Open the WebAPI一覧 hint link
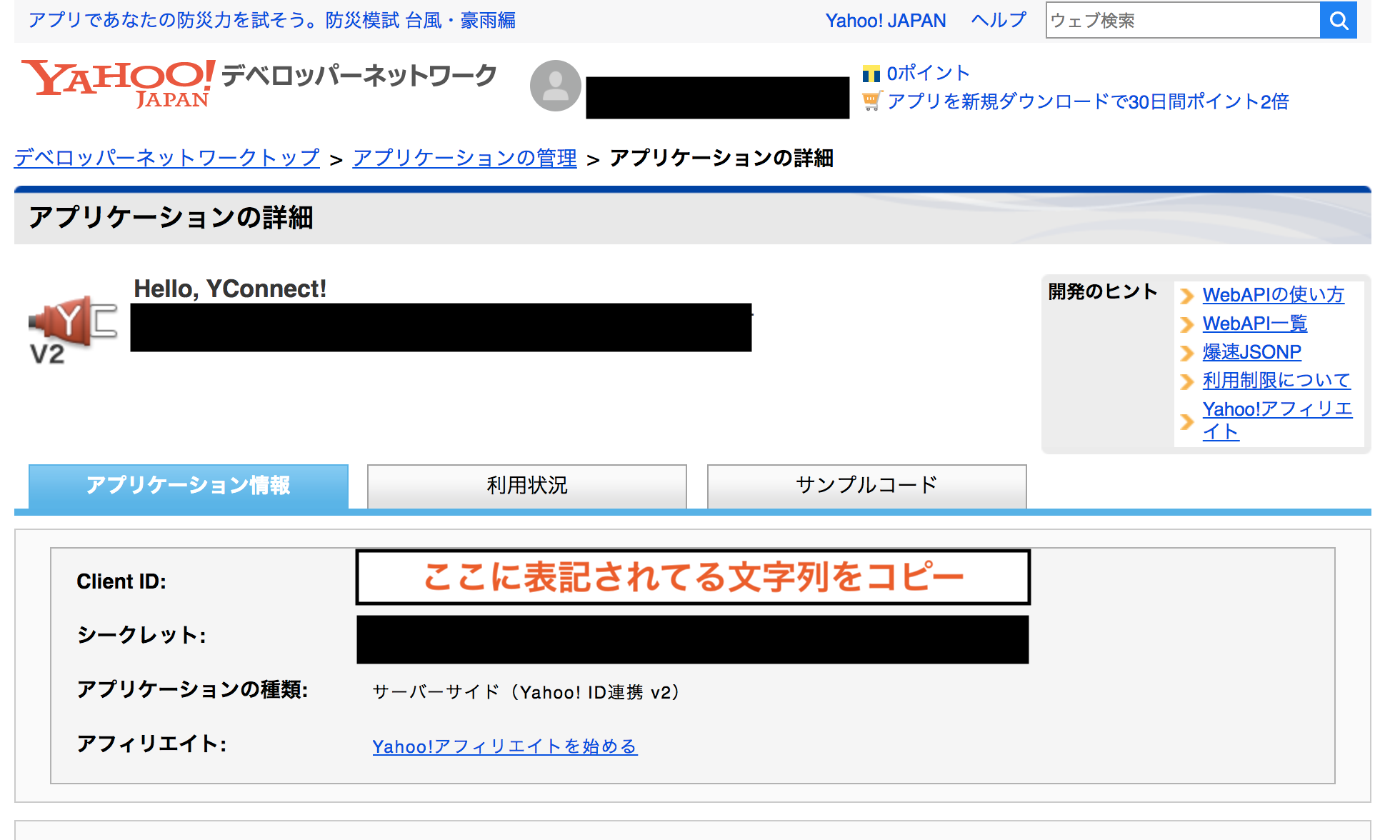 [1255, 324]
